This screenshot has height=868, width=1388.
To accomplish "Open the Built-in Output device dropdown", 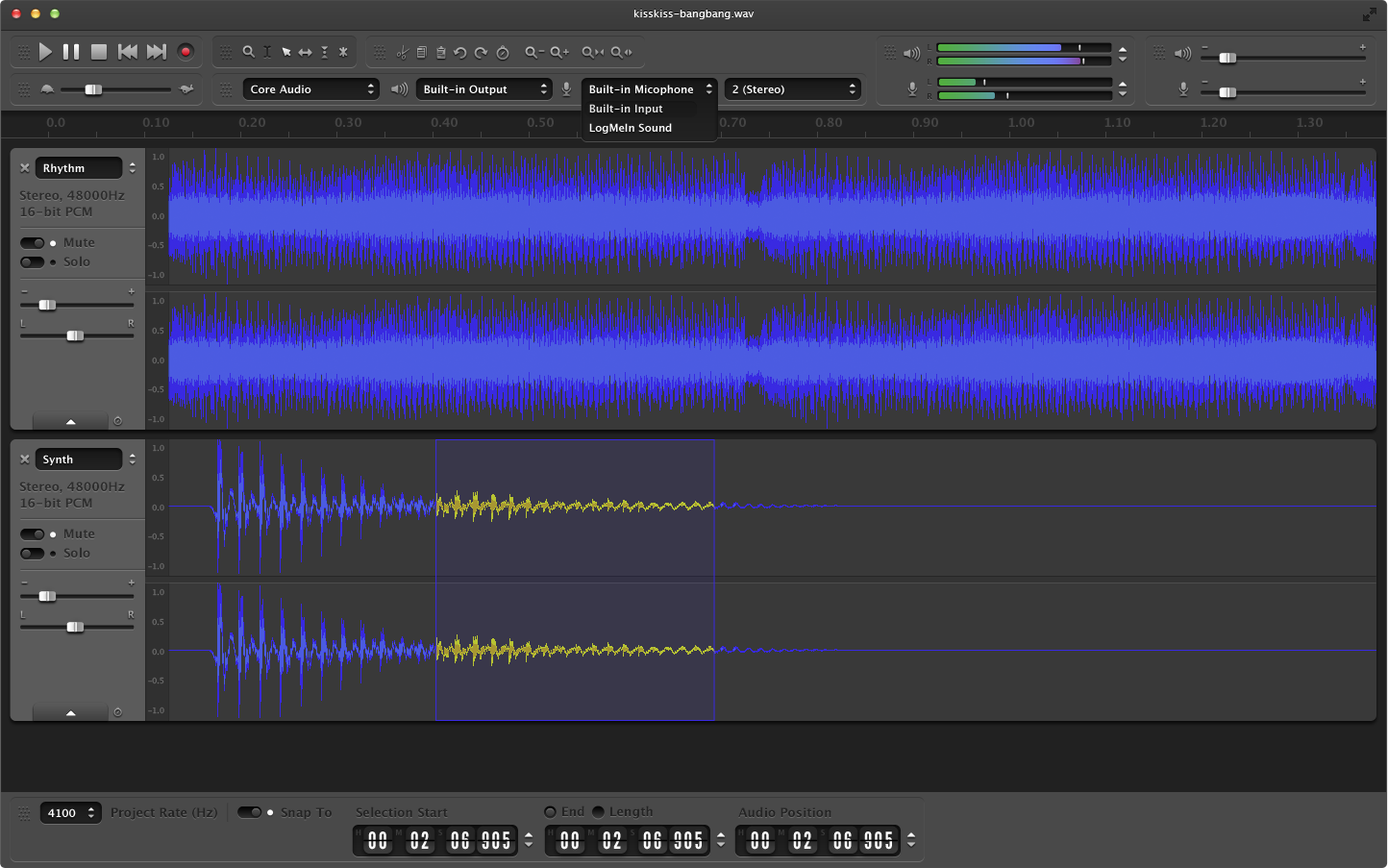I will click(484, 89).
